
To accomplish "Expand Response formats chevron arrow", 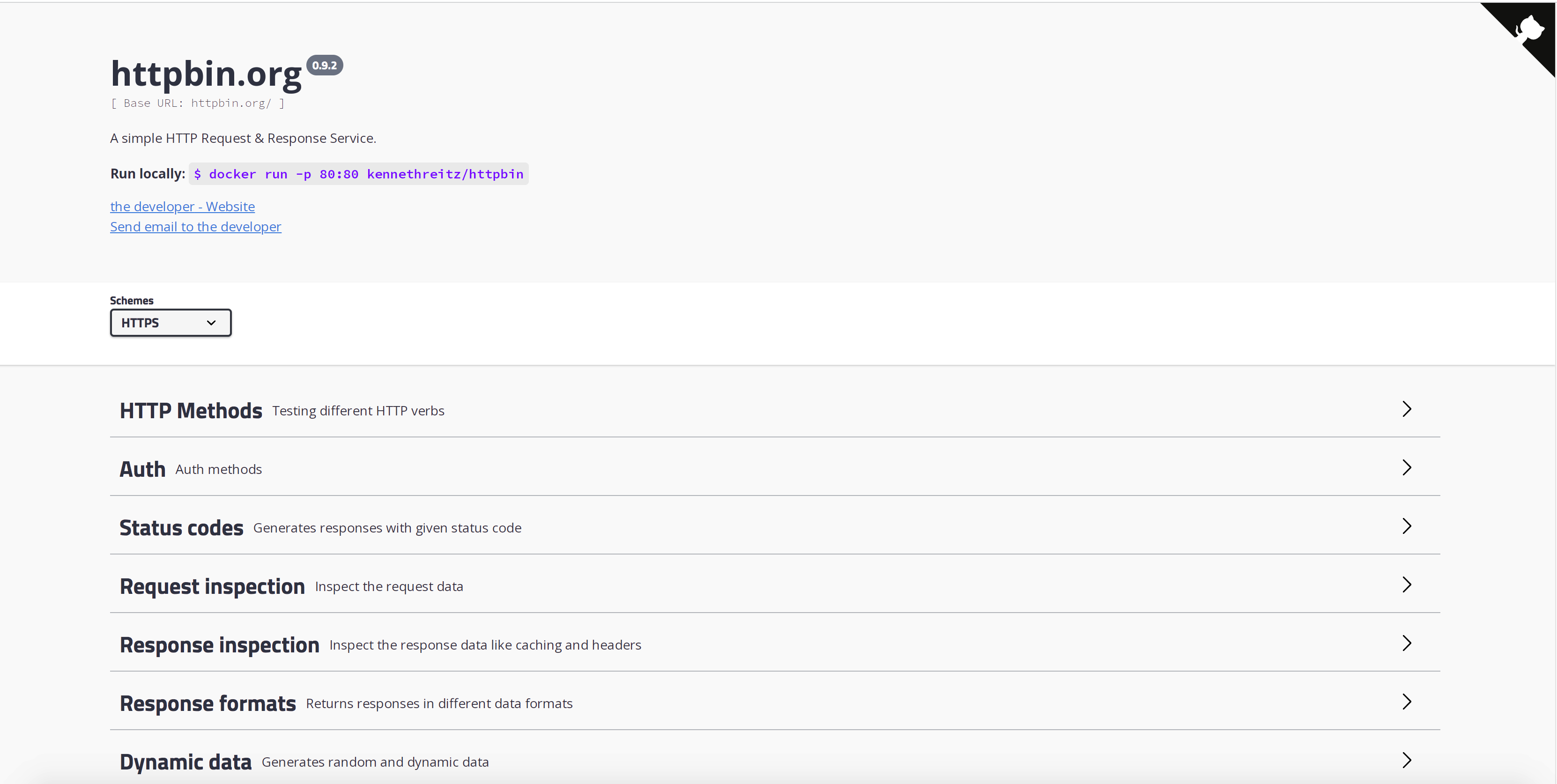I will (x=1407, y=703).
